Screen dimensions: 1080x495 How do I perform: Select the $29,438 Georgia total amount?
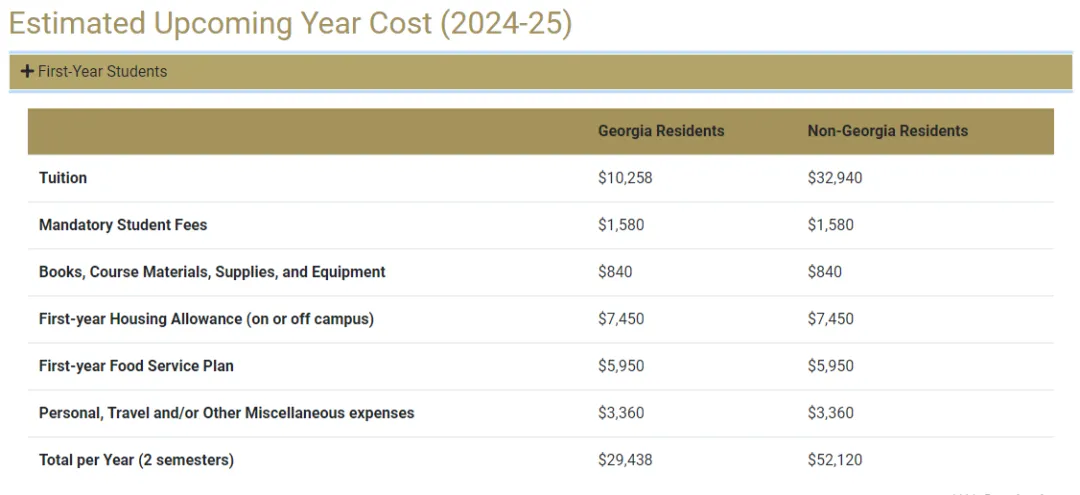[x=625, y=460]
